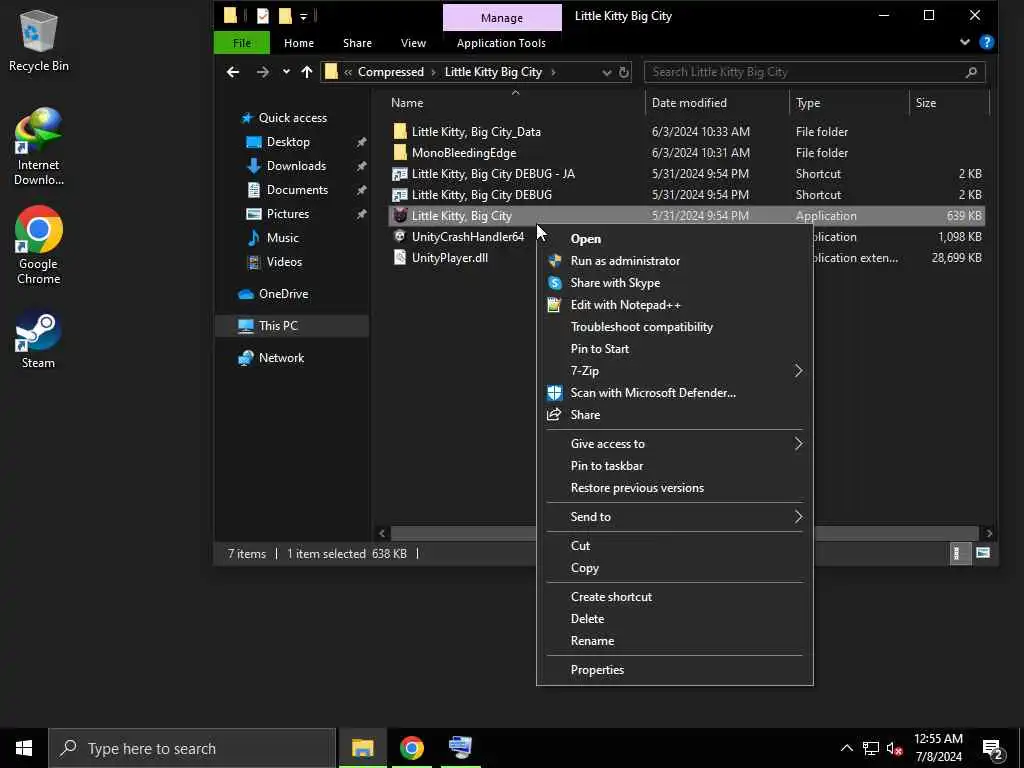Screen dimensions: 1024x768
Task: Switch to the View ribbon tab
Action: point(413,43)
